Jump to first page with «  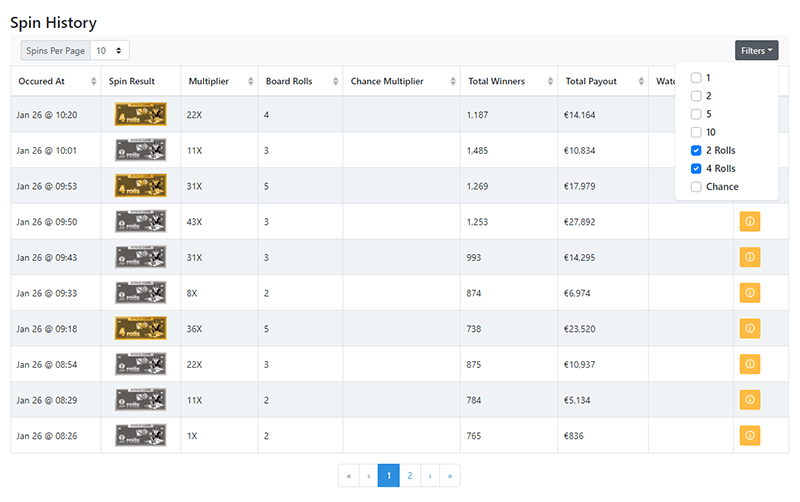click(x=349, y=475)
